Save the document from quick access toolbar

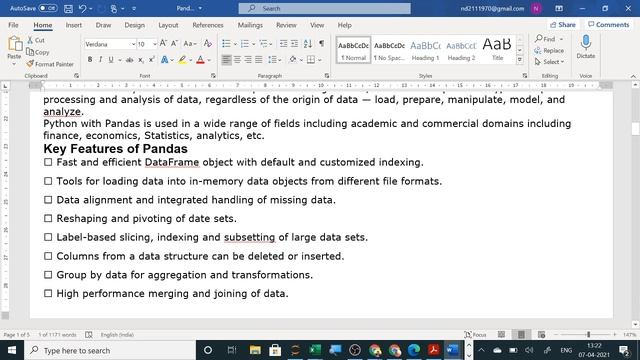pos(68,8)
